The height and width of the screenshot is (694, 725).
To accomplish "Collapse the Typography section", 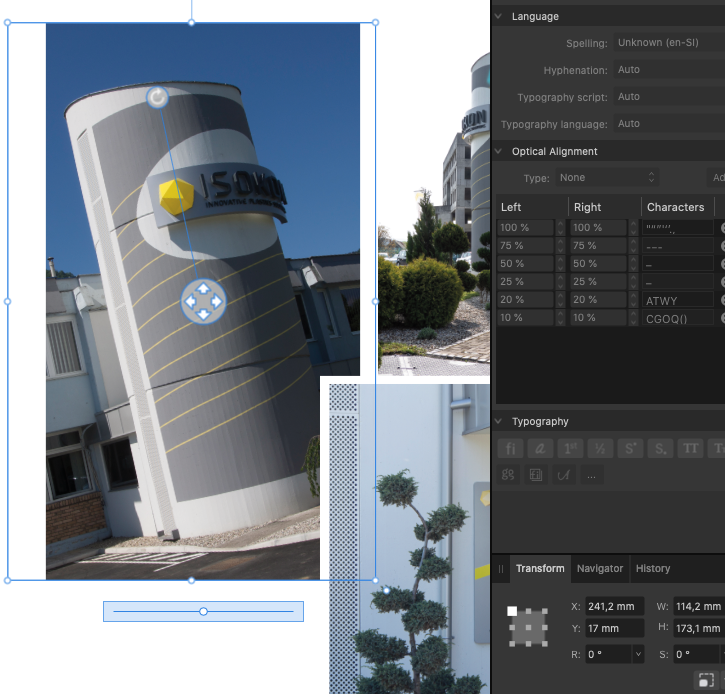I will [498, 421].
